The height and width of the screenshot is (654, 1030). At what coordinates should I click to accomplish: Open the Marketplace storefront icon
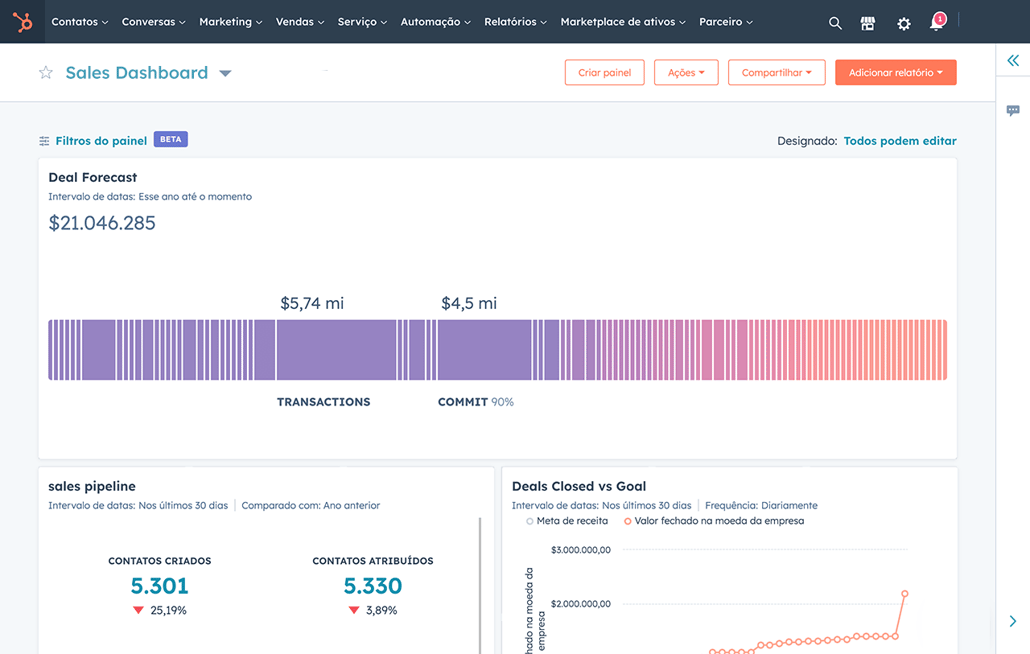pyautogui.click(x=868, y=23)
